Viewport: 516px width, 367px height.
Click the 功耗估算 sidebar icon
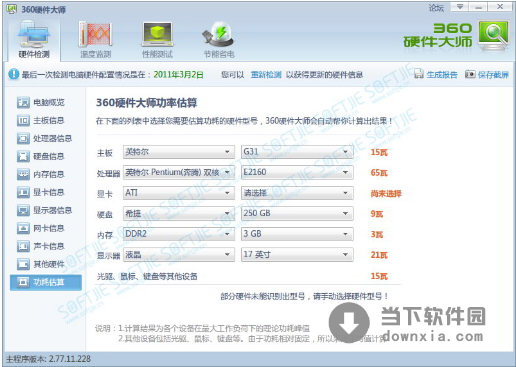pos(23,282)
